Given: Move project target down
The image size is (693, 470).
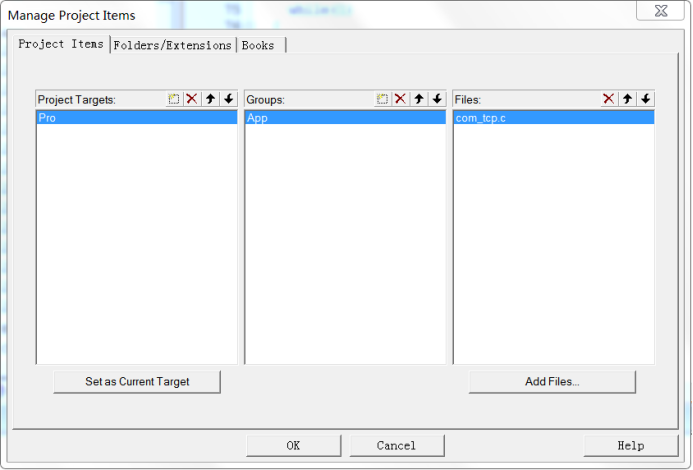Looking at the screenshot, I should coord(228,99).
